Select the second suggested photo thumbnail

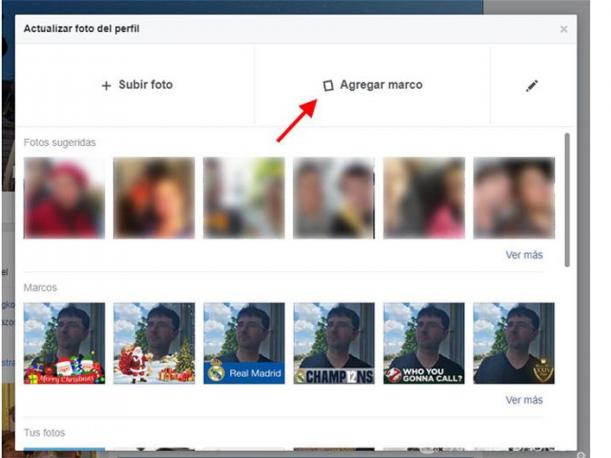coord(154,198)
